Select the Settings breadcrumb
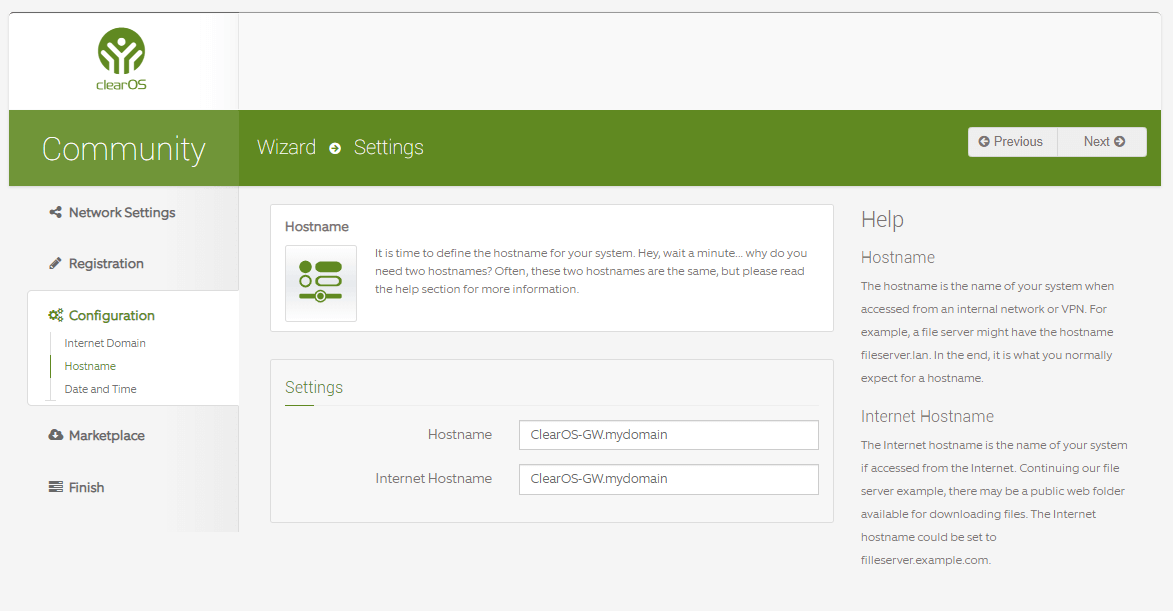This screenshot has width=1173, height=611. [388, 147]
